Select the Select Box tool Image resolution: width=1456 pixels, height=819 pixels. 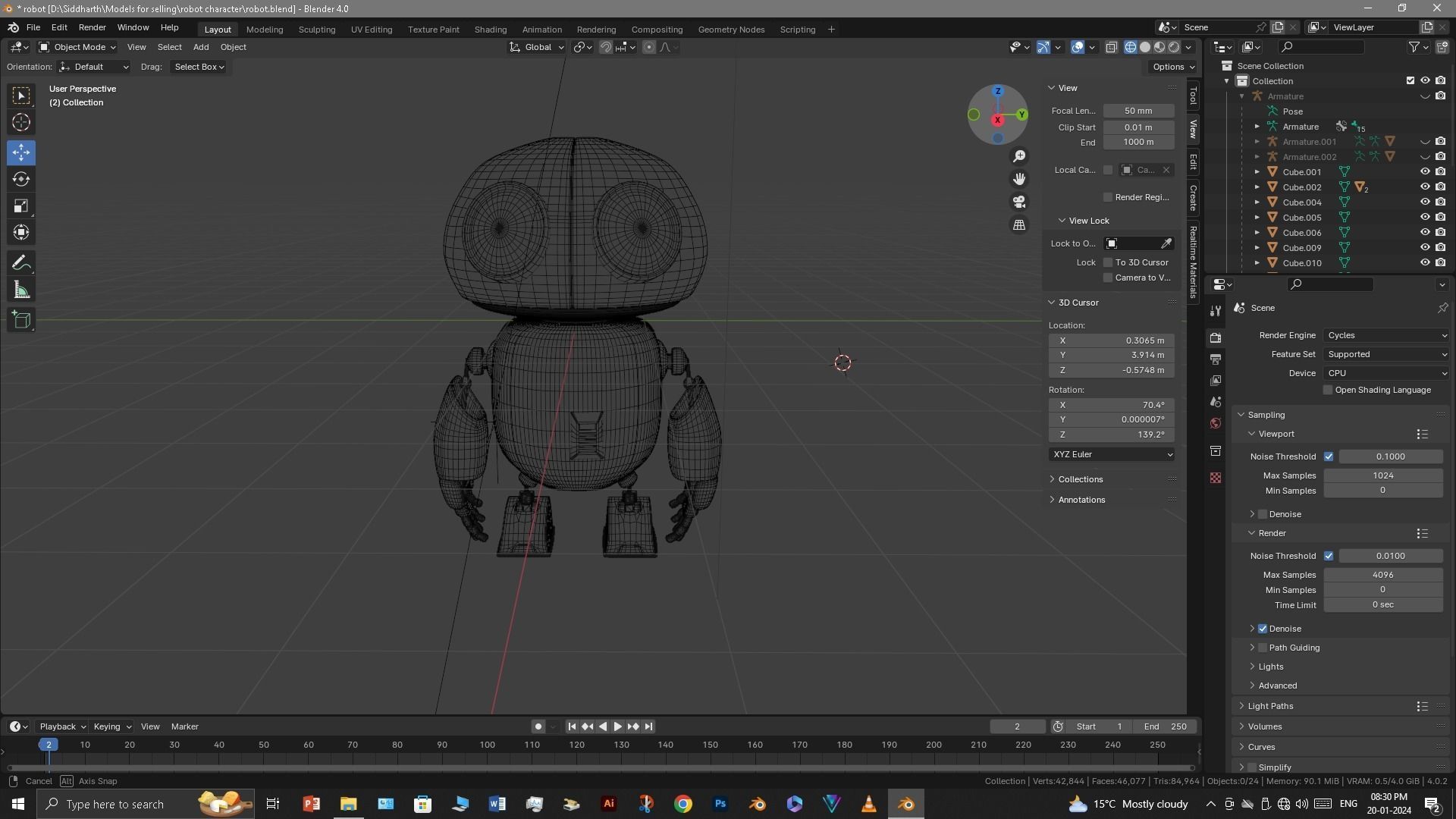[x=21, y=96]
